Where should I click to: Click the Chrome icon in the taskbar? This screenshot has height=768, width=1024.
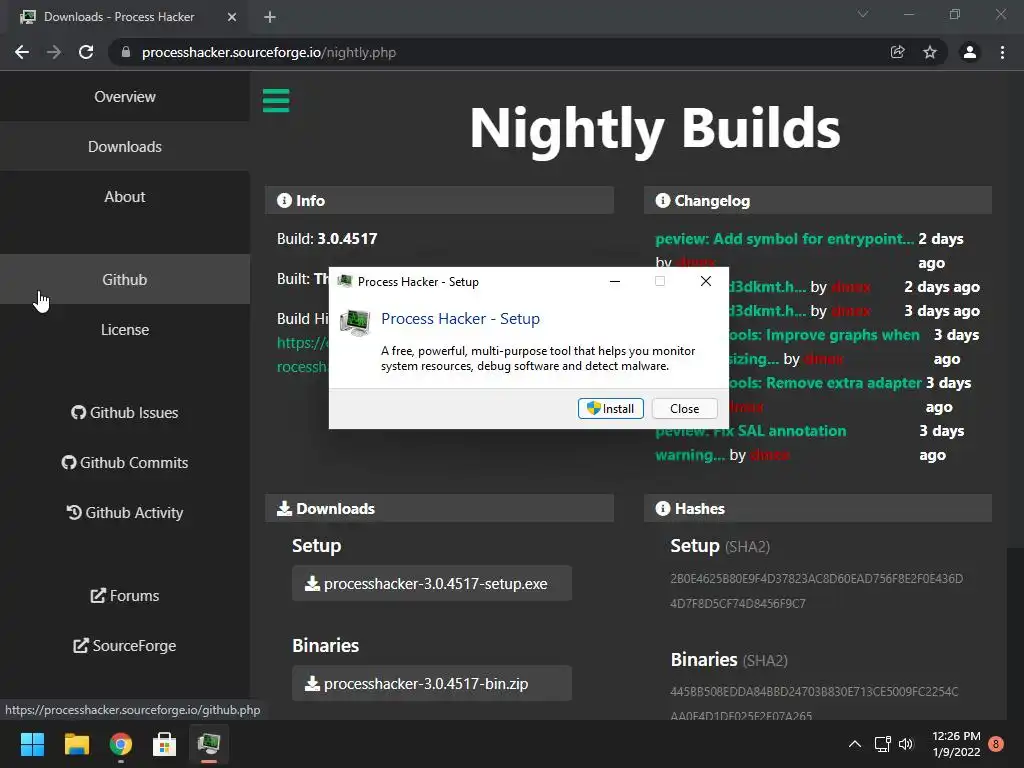[121, 744]
